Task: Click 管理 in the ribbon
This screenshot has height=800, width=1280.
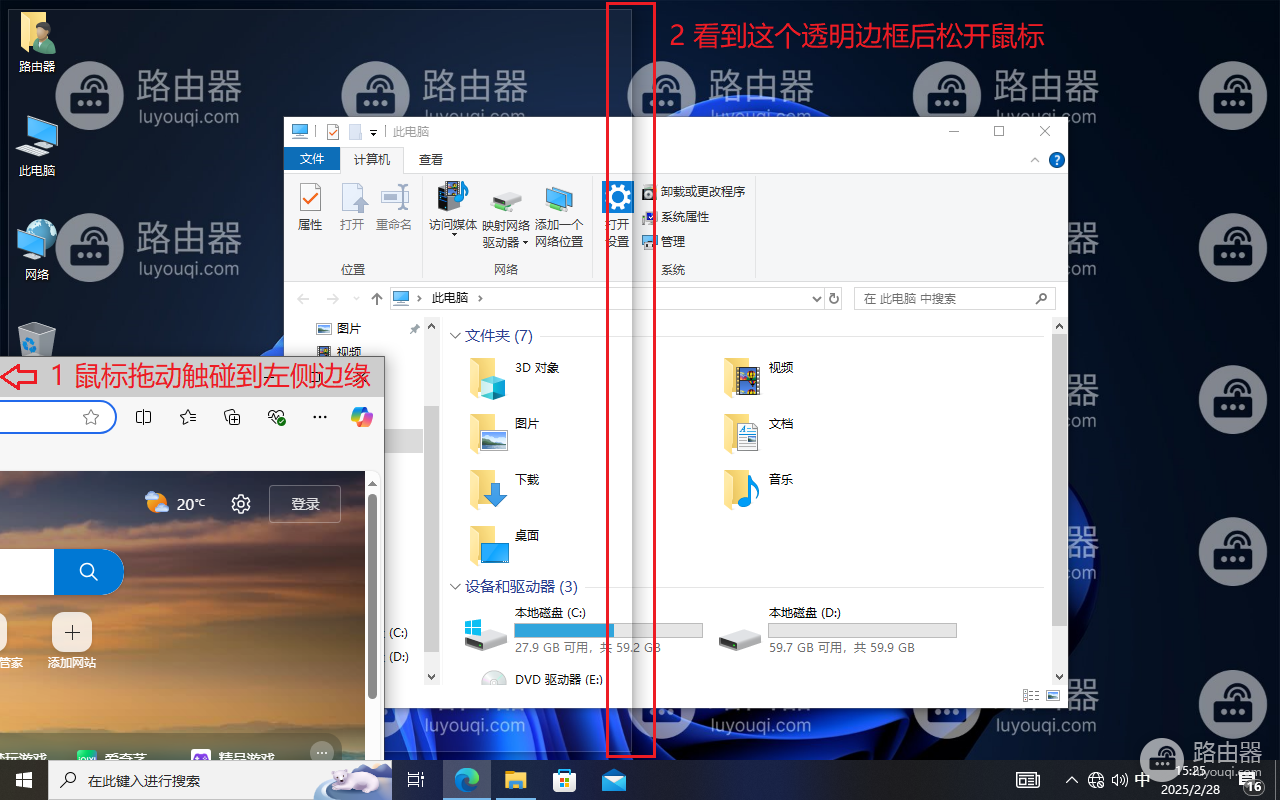Action: click(x=663, y=241)
